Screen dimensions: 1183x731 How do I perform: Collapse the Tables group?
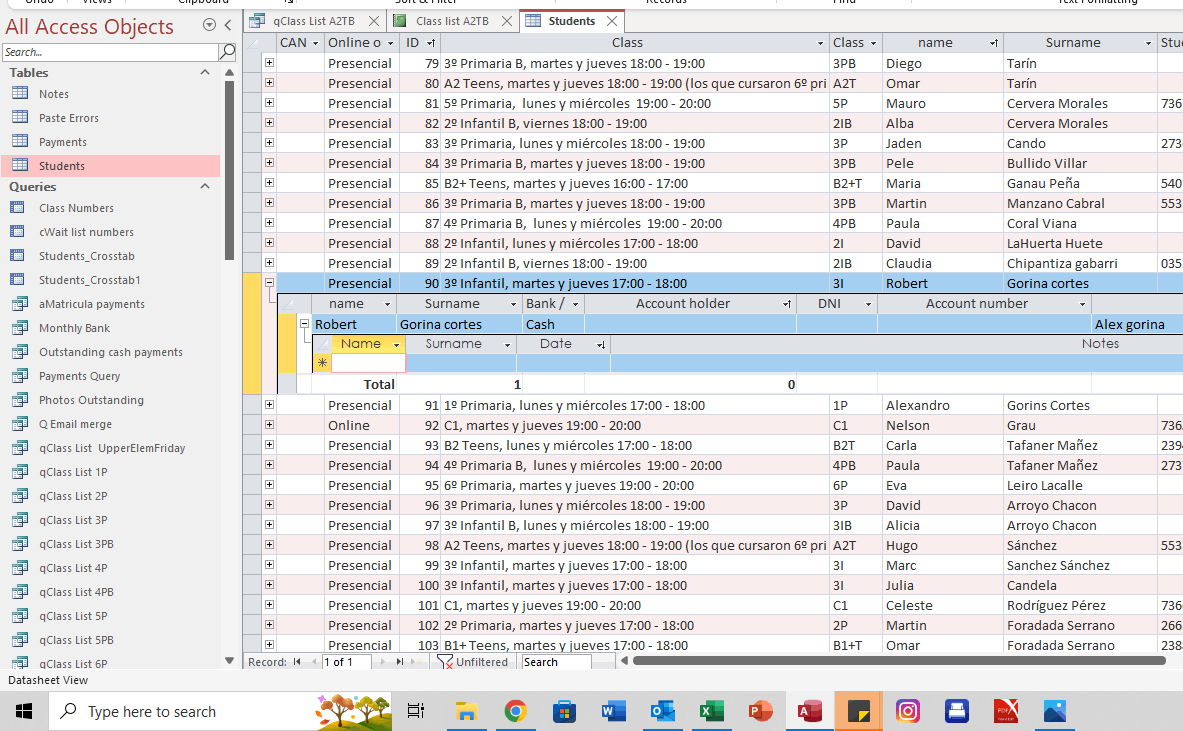coord(204,72)
